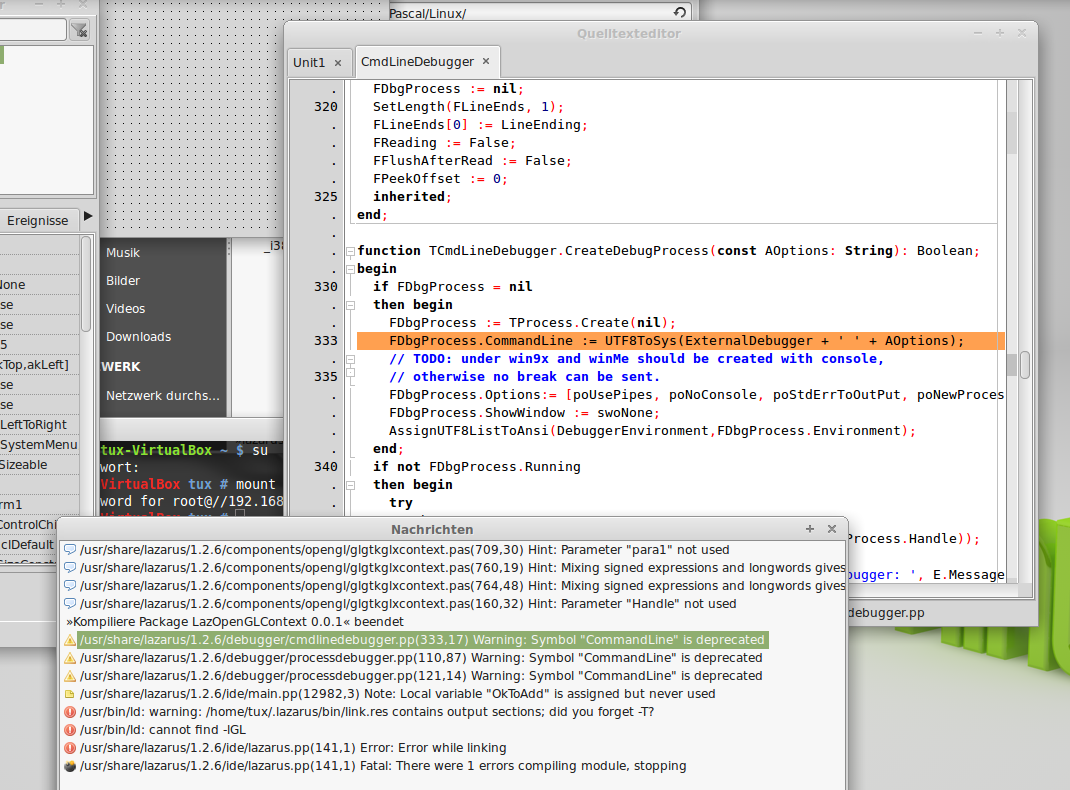The width and height of the screenshot is (1070, 790).
Task: Collapse the CreateDebugProcess function fold marker
Action: point(349,251)
